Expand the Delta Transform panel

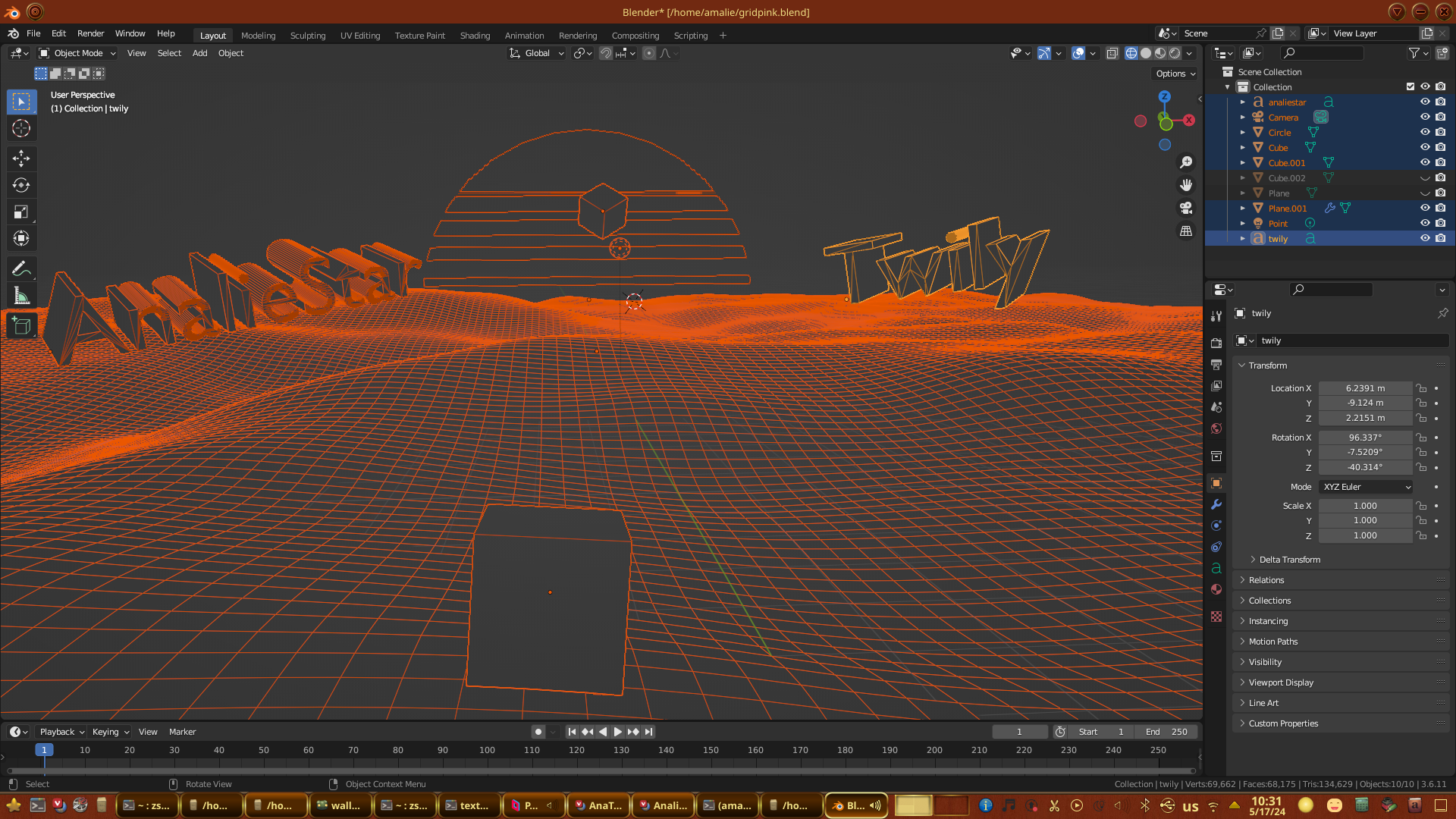pos(1289,560)
